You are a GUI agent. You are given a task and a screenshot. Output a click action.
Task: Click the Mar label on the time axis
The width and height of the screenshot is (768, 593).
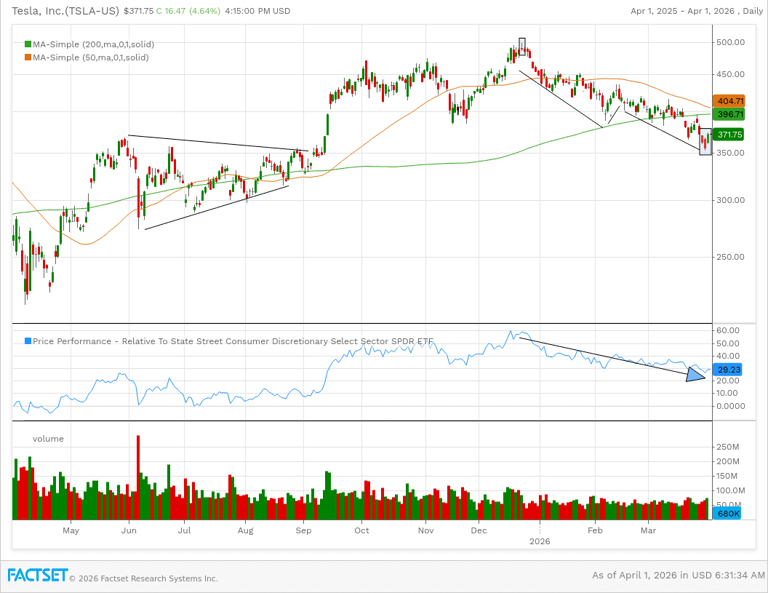point(648,530)
